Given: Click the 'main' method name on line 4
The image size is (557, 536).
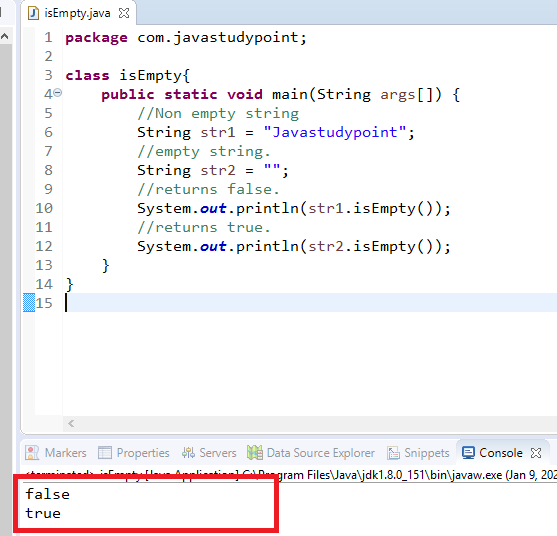Looking at the screenshot, I should click(290, 94).
